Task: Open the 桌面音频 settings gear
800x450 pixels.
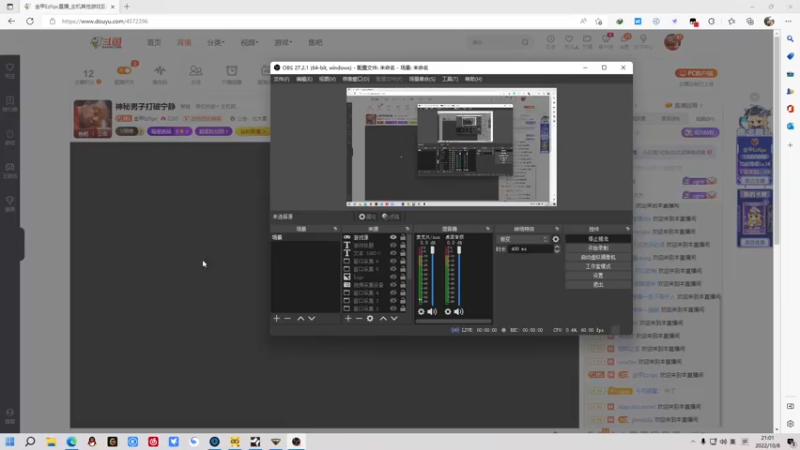Action: [x=447, y=312]
